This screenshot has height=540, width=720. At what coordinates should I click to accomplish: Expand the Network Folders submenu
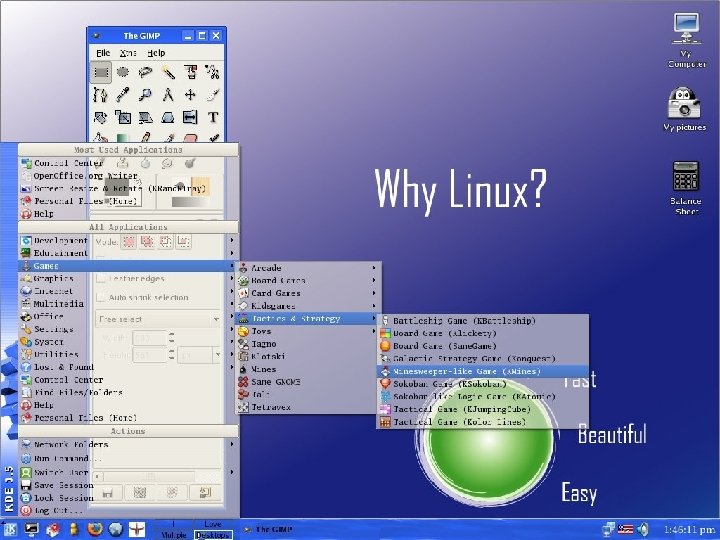point(128,444)
